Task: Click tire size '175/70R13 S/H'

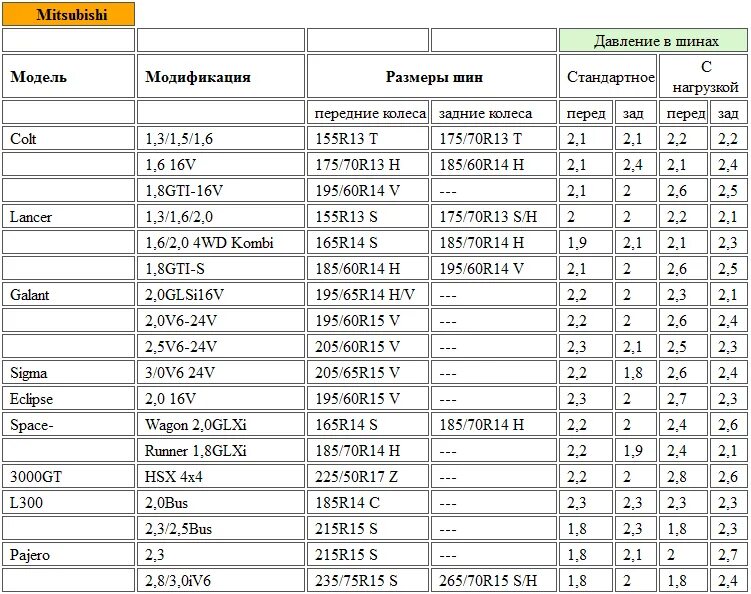Action: tap(494, 217)
